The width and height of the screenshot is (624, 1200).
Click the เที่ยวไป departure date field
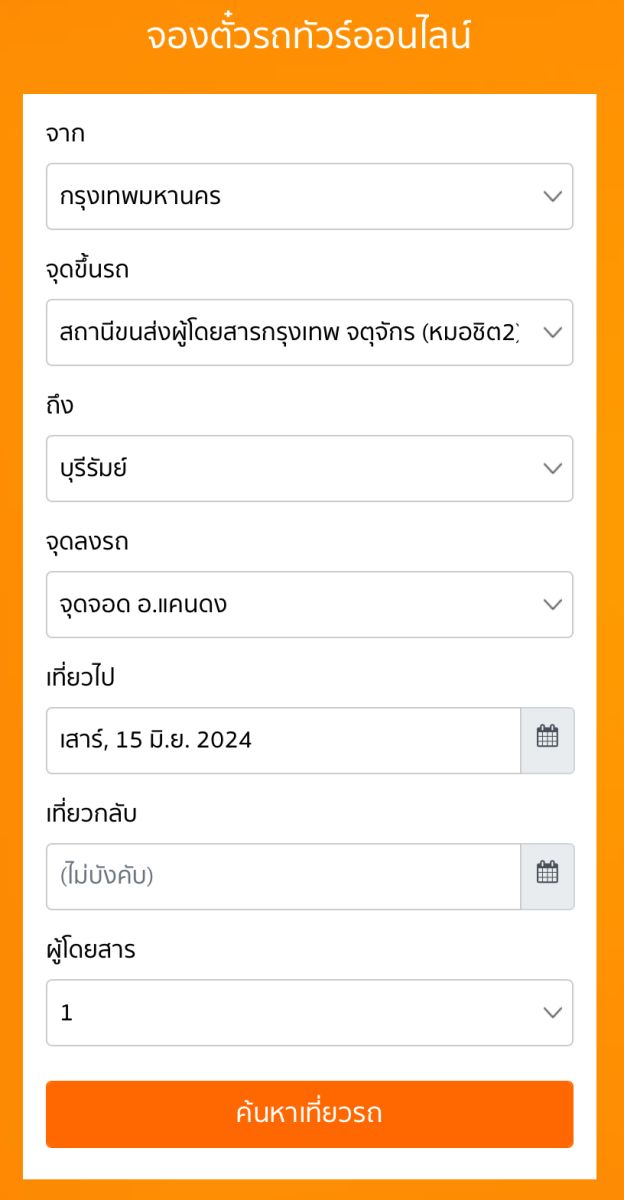tap(283, 740)
